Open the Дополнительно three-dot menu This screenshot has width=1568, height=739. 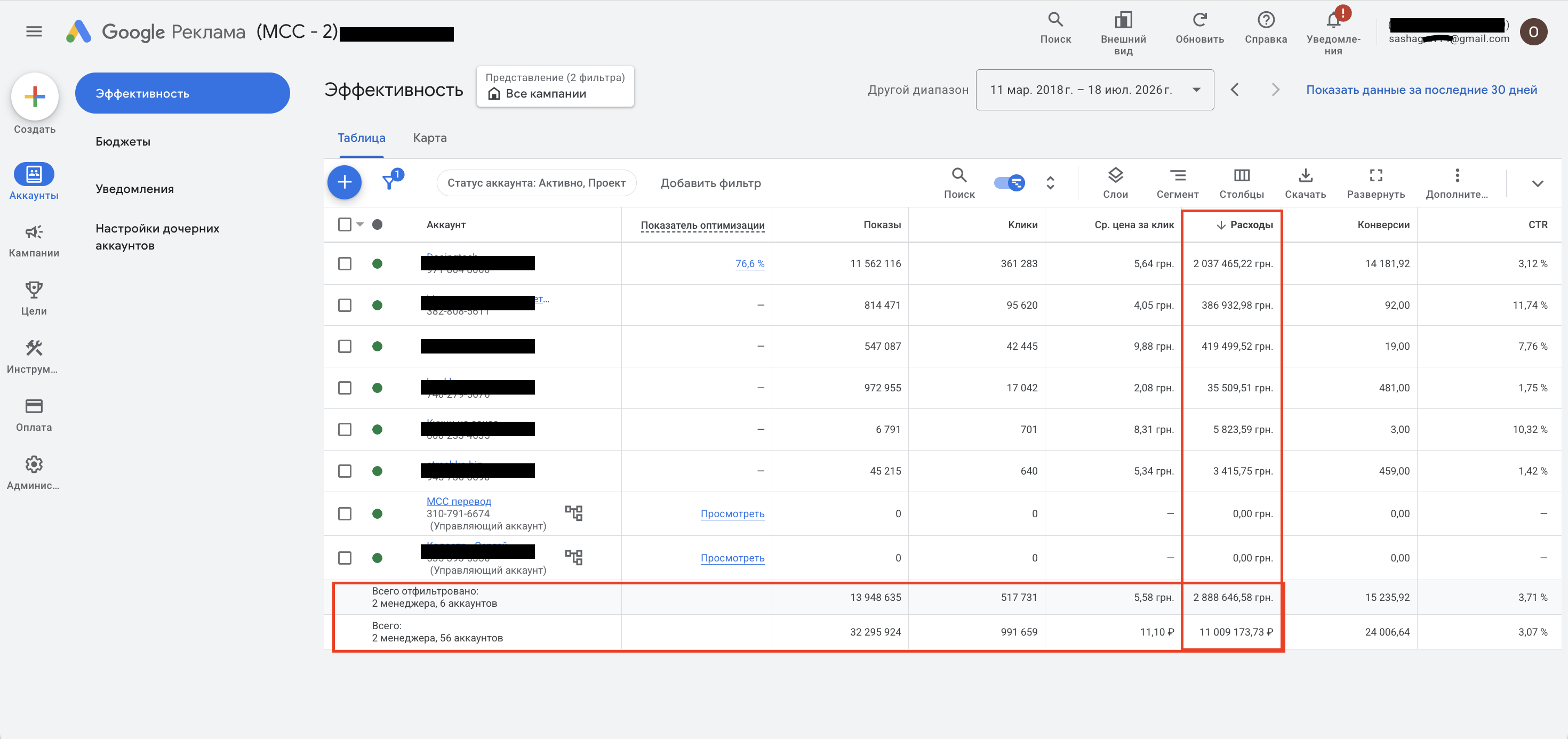coord(1457,183)
